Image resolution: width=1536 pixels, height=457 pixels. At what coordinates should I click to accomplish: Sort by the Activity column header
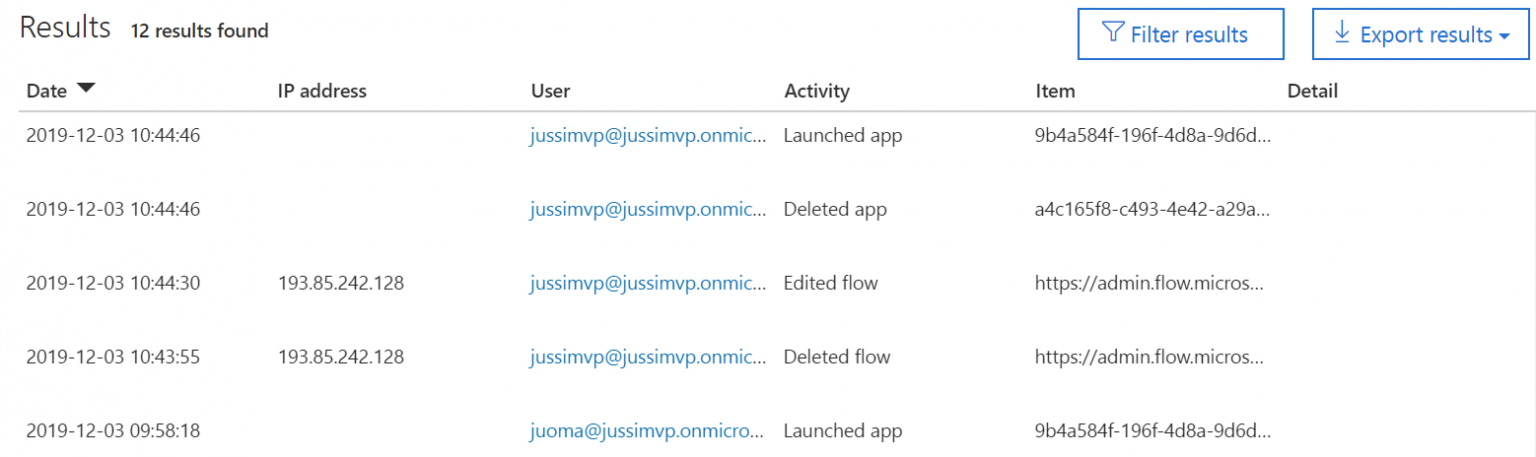tap(816, 91)
